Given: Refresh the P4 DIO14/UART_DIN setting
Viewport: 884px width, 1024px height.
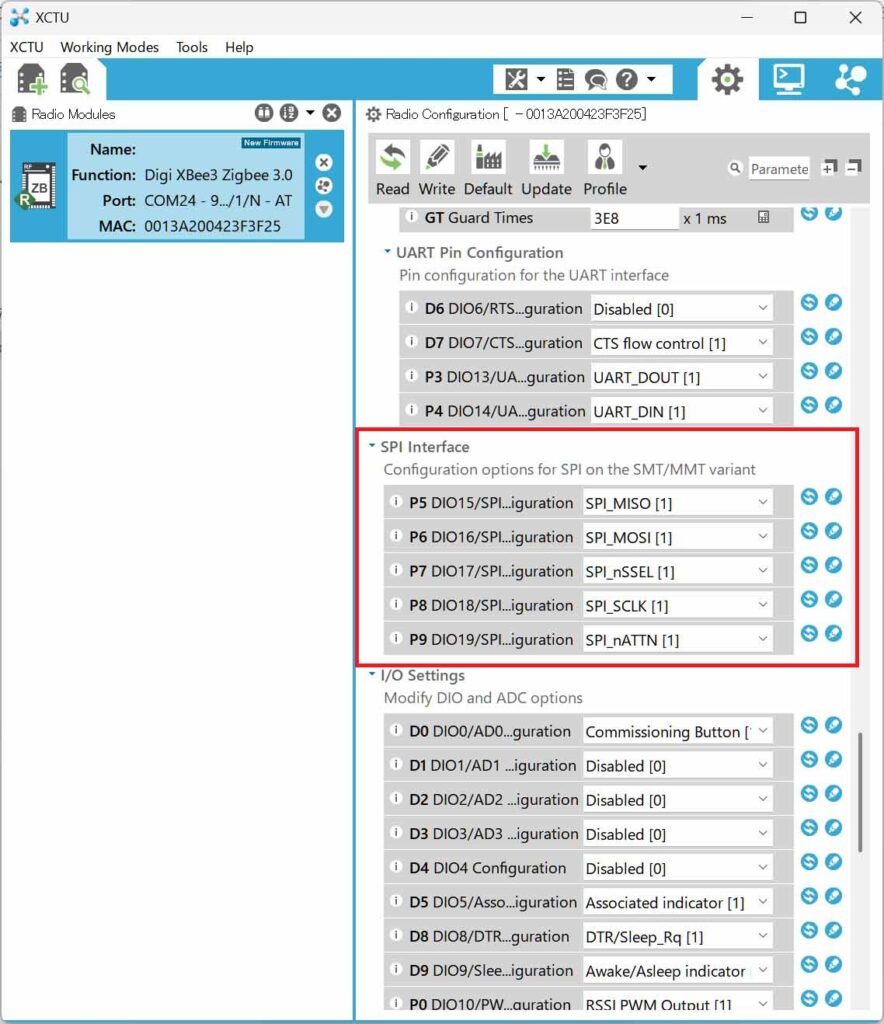Looking at the screenshot, I should coord(809,405).
